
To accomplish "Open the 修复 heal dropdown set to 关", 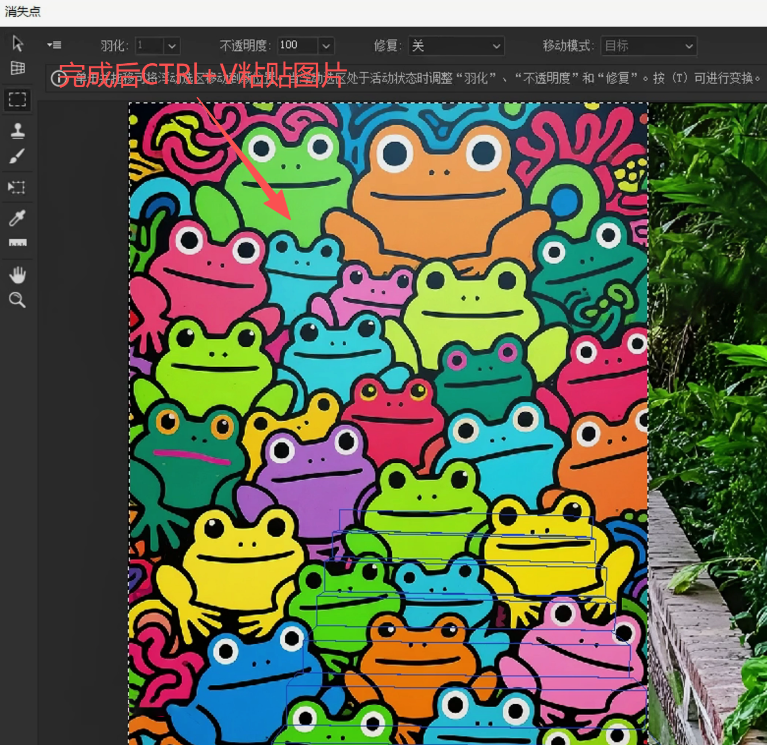I will click(x=456, y=46).
